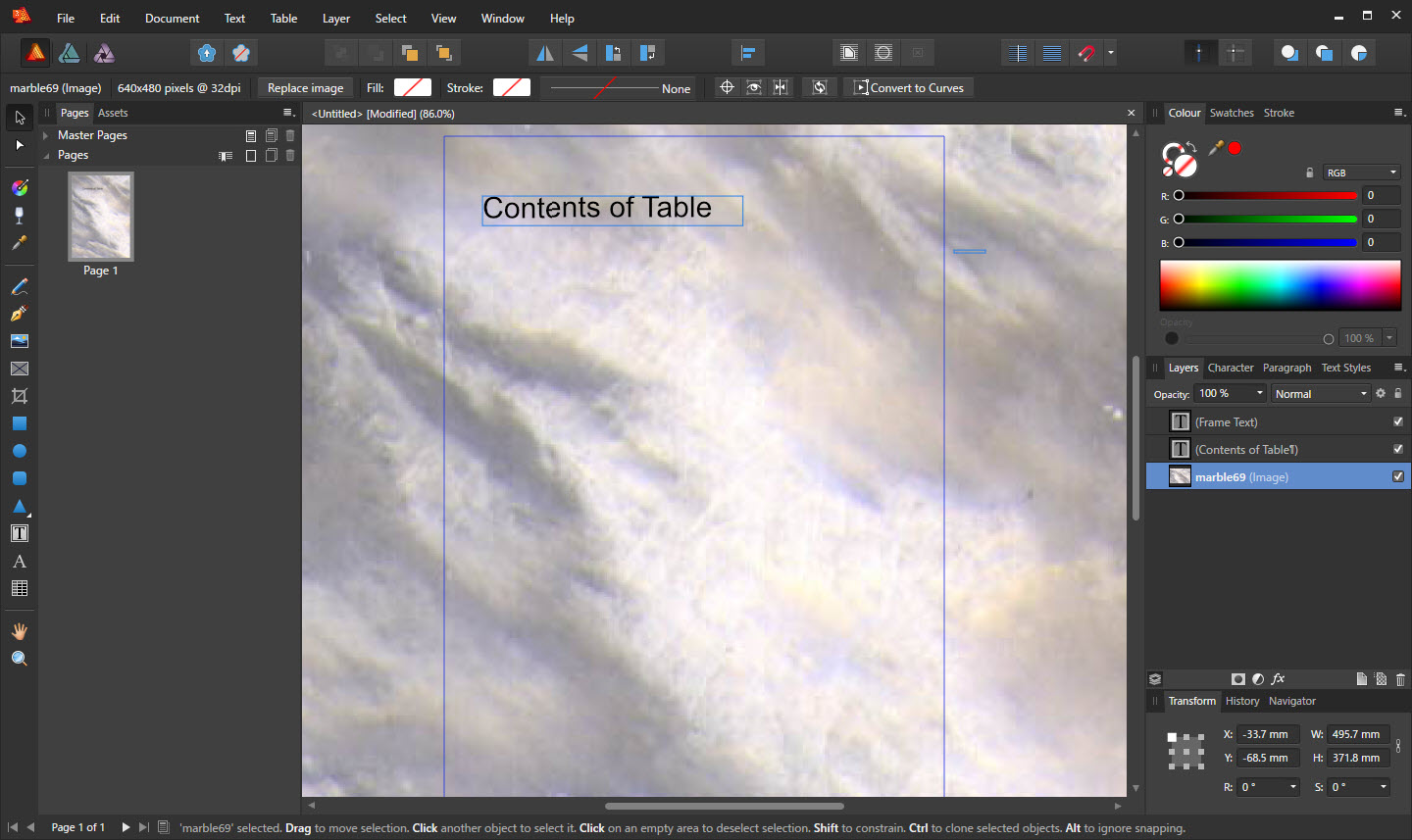Select the Frame Text tool

coord(19,534)
